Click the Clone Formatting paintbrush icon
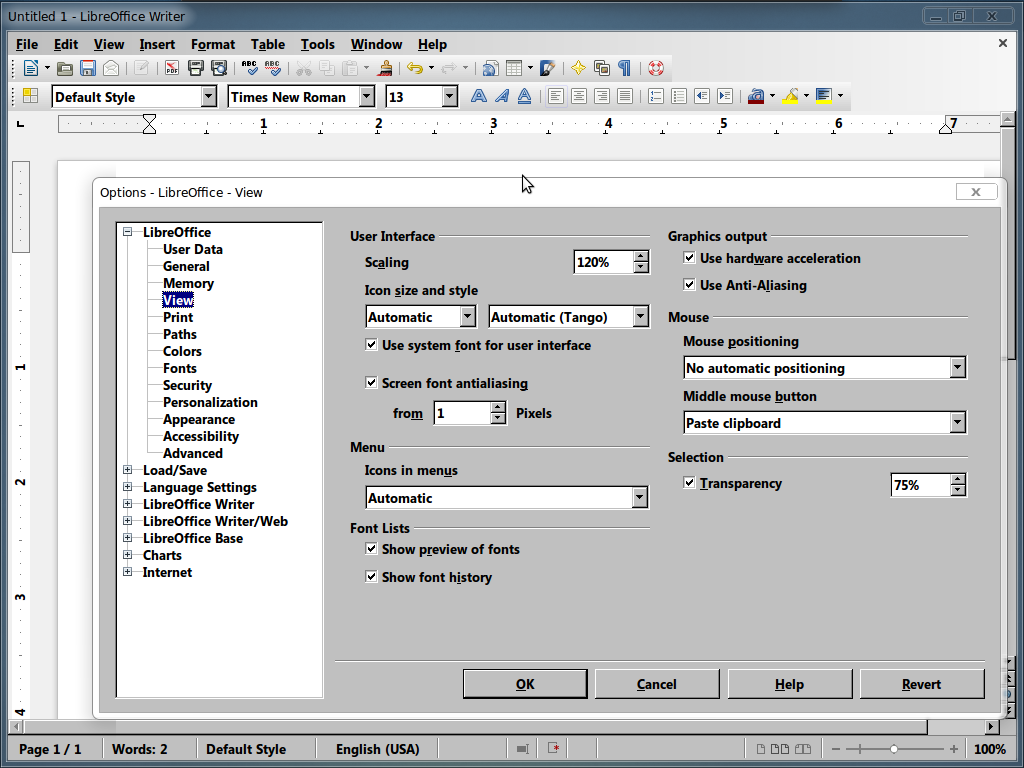This screenshot has height=768, width=1024. (385, 68)
